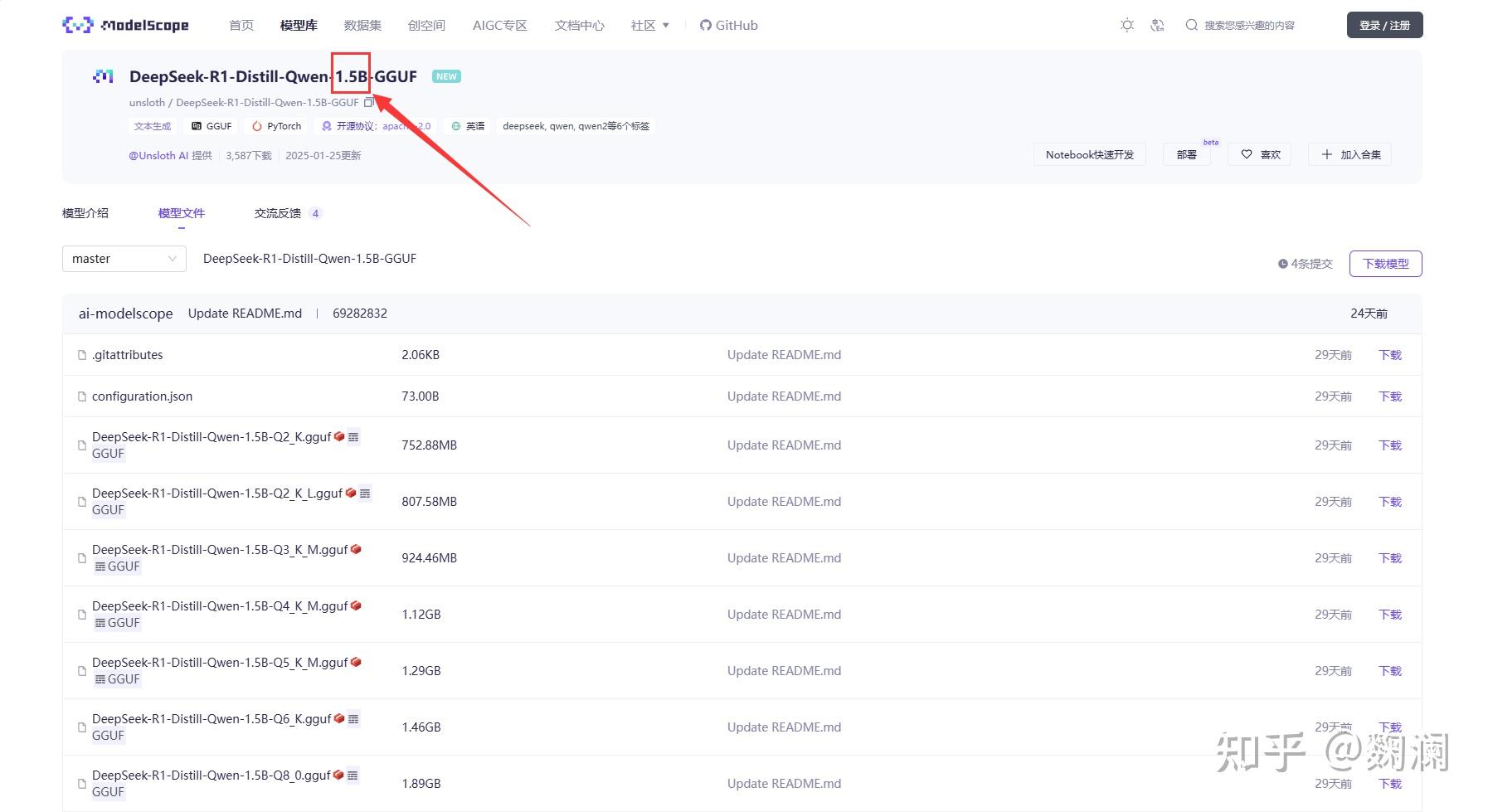Open GGUF metadata badge for Q4_K_M file
Image resolution: width=1488 pixels, height=812 pixels.
(x=117, y=623)
